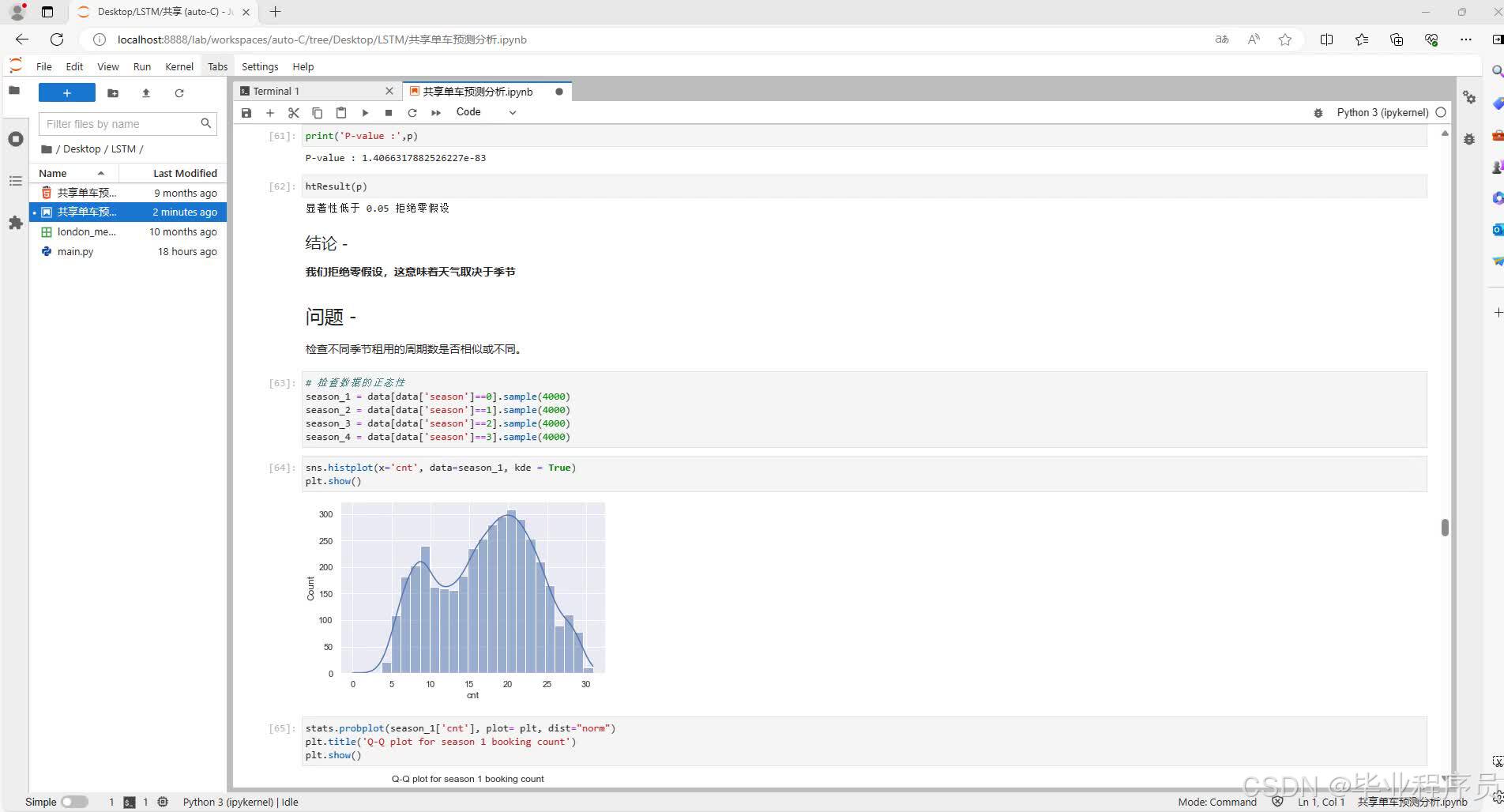
Task: Open the Run menu
Action: 142,66
